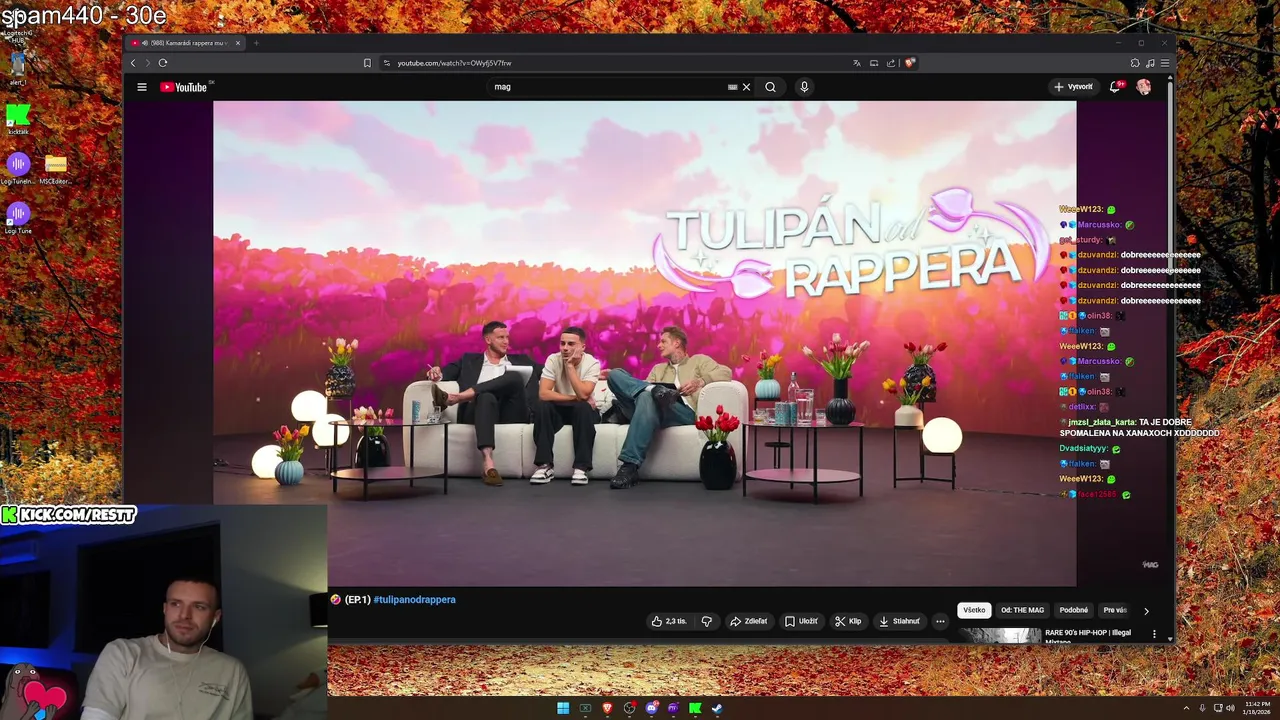This screenshot has height=720, width=1280.
Task: Go to the YouTube home logo
Action: click(x=184, y=87)
